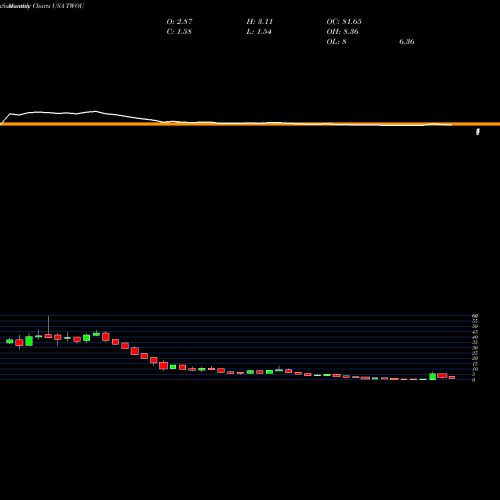
Task: Click the 'Charts USA TWOU' title text
Action: [x=58, y=6]
